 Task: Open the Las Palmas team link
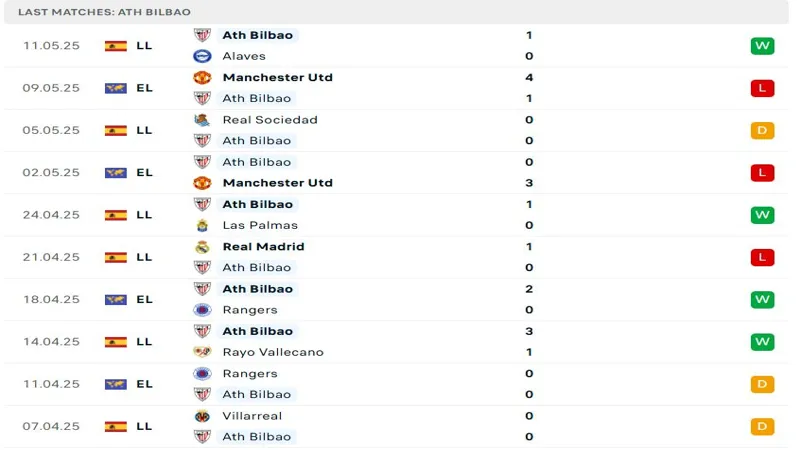(260, 225)
